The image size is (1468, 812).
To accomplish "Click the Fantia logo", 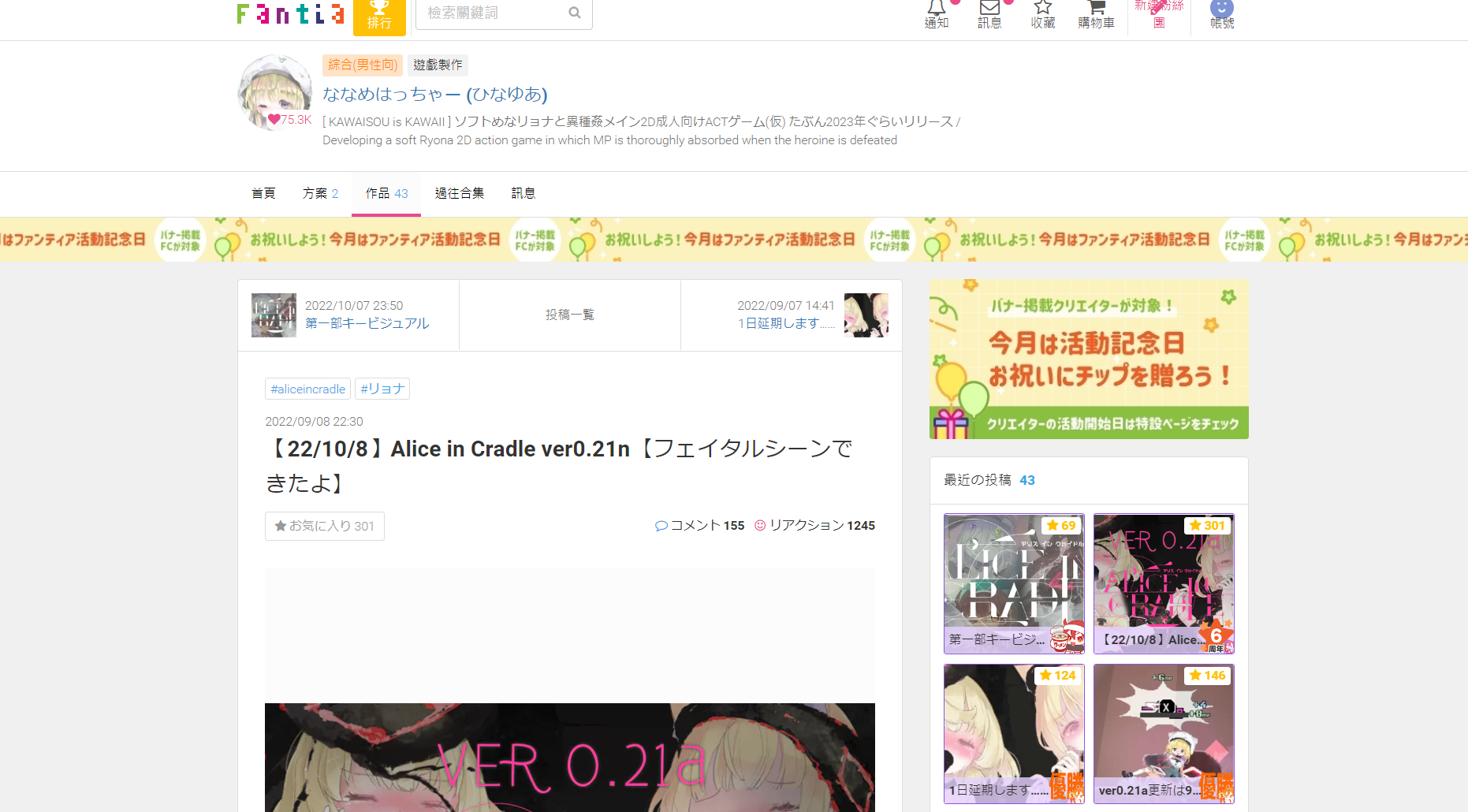I will coord(290,14).
